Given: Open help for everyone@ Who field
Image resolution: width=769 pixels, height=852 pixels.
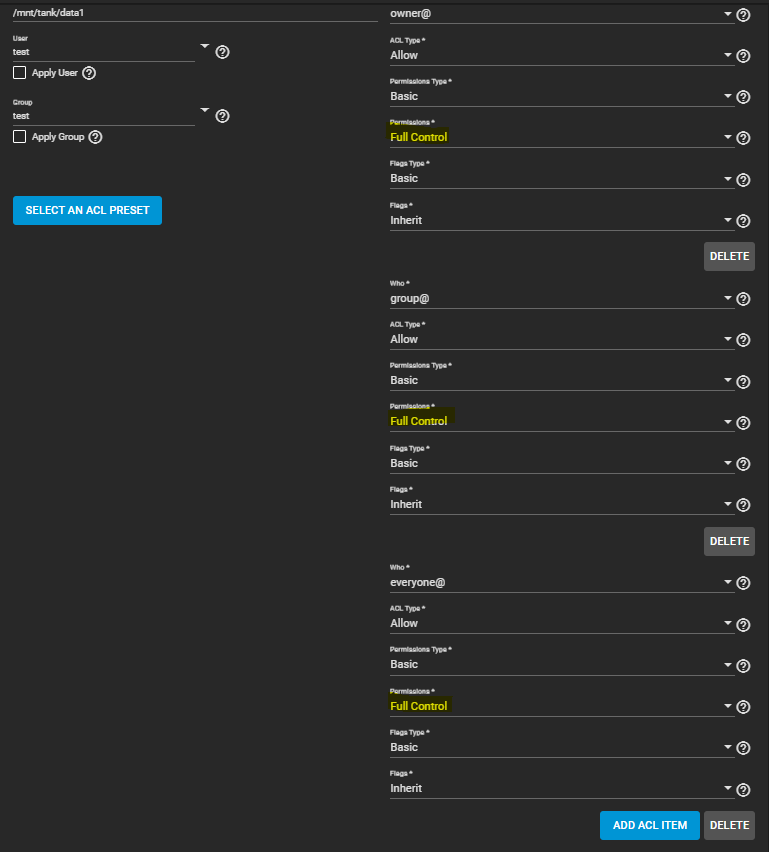Looking at the screenshot, I should [743, 583].
